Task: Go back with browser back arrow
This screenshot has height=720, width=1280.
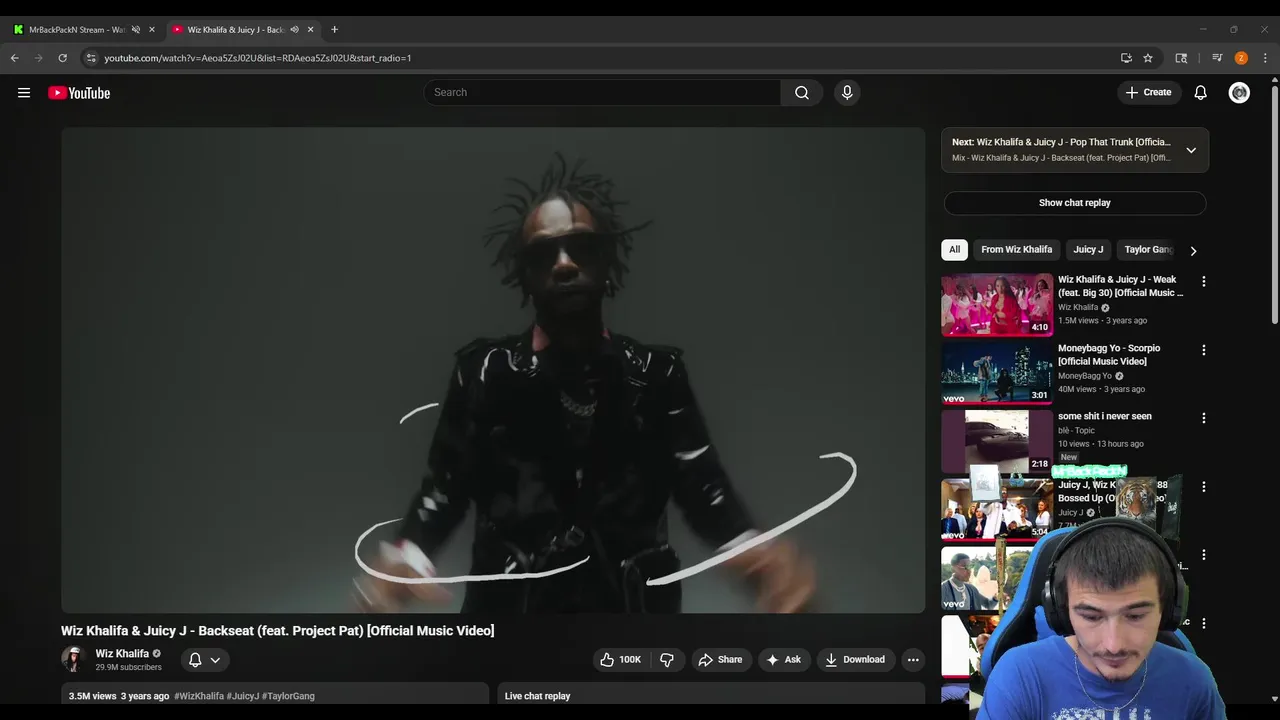Action: click(x=15, y=58)
